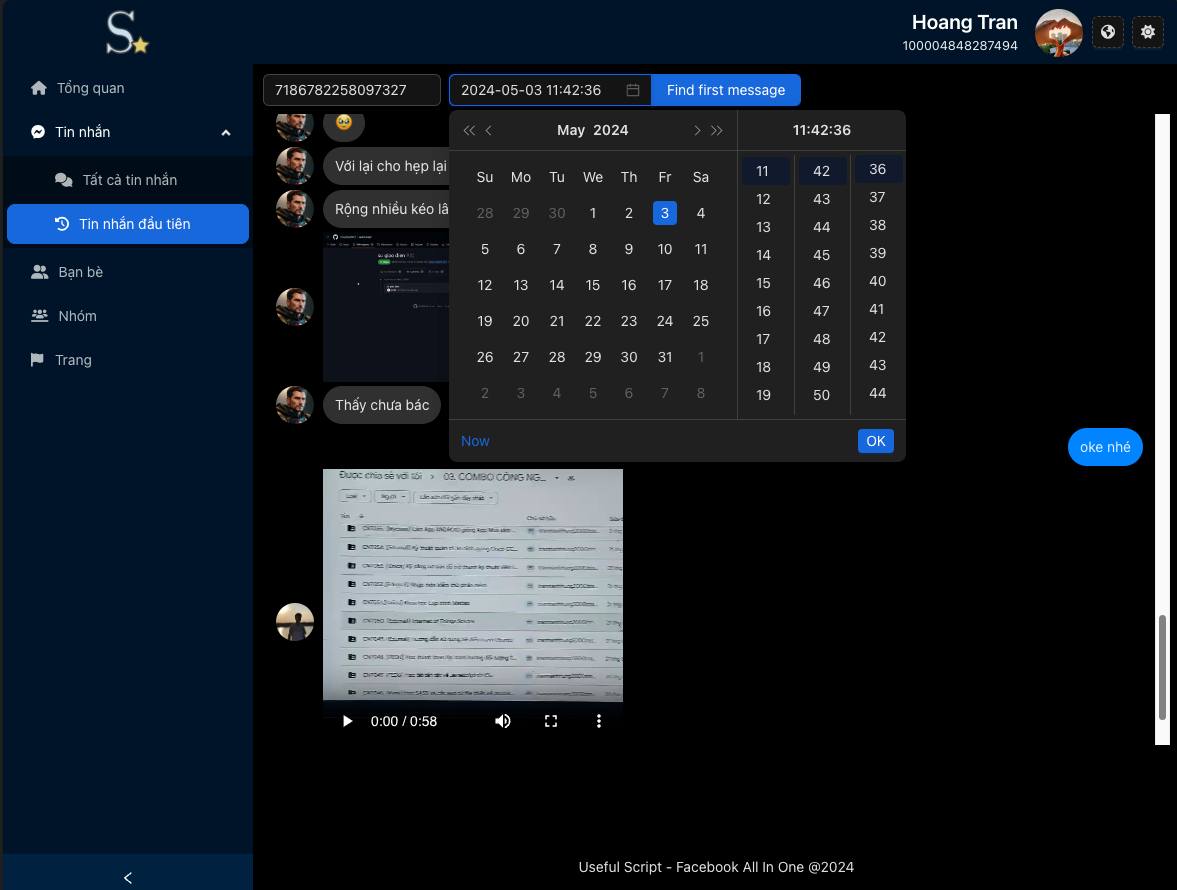This screenshot has width=1177, height=890.
Task: Click the date time input field
Action: (x=549, y=90)
